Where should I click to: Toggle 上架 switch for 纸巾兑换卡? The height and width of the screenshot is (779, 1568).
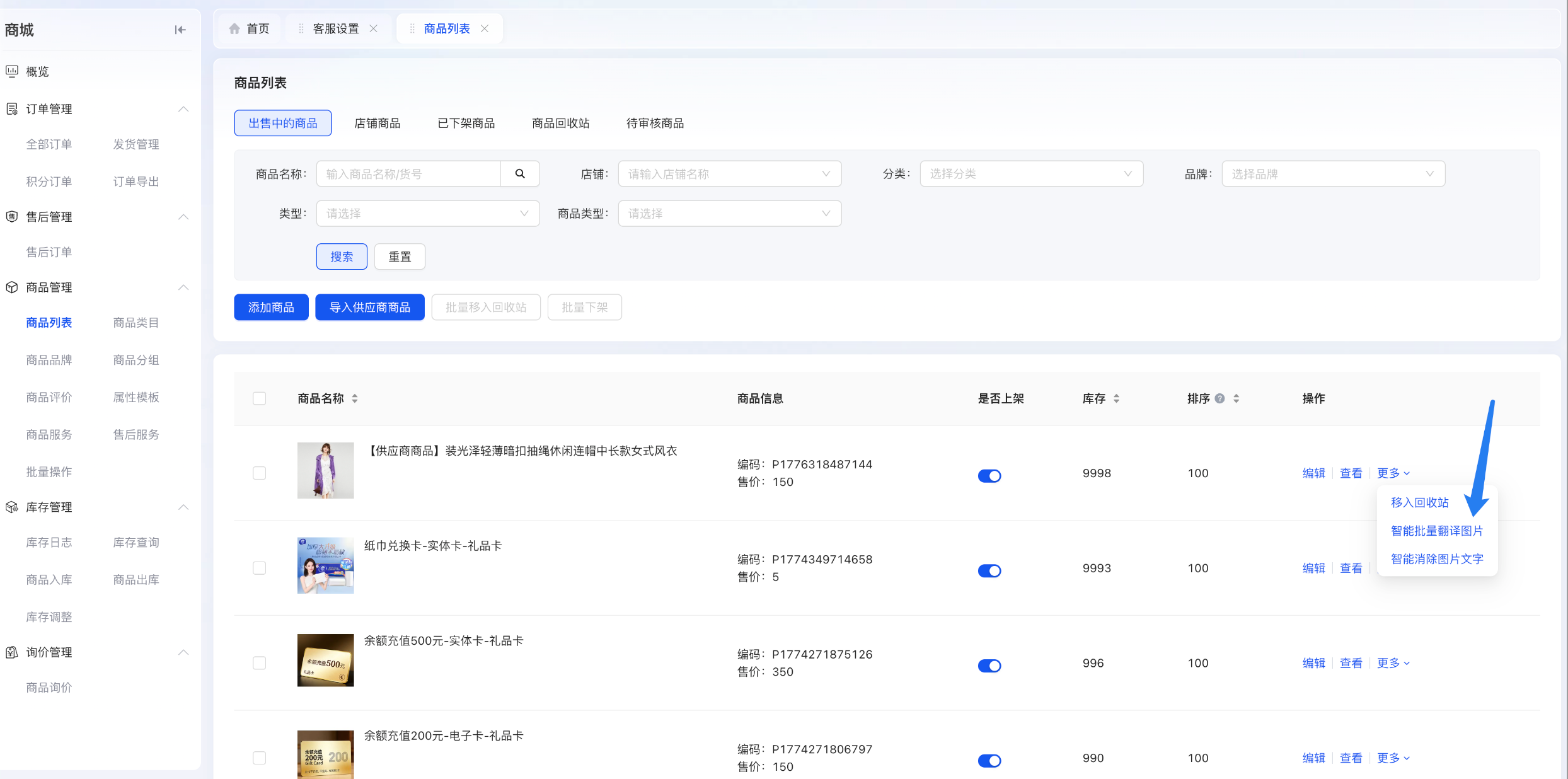[x=989, y=571]
